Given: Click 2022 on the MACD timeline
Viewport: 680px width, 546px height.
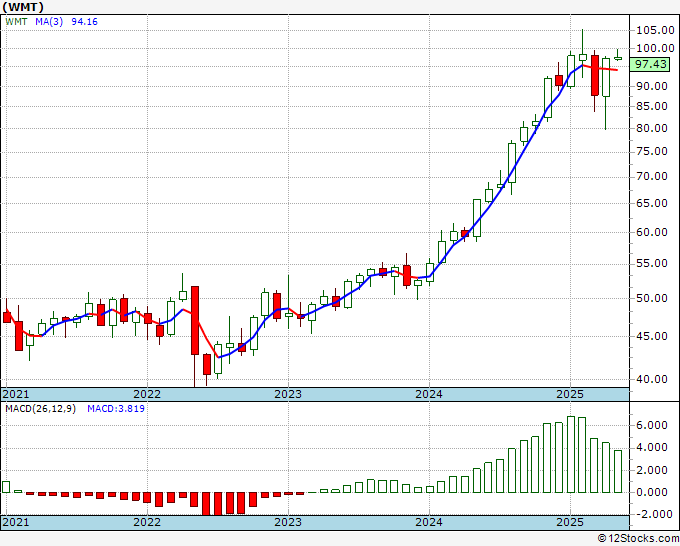Looking at the screenshot, I should pyautogui.click(x=147, y=522).
